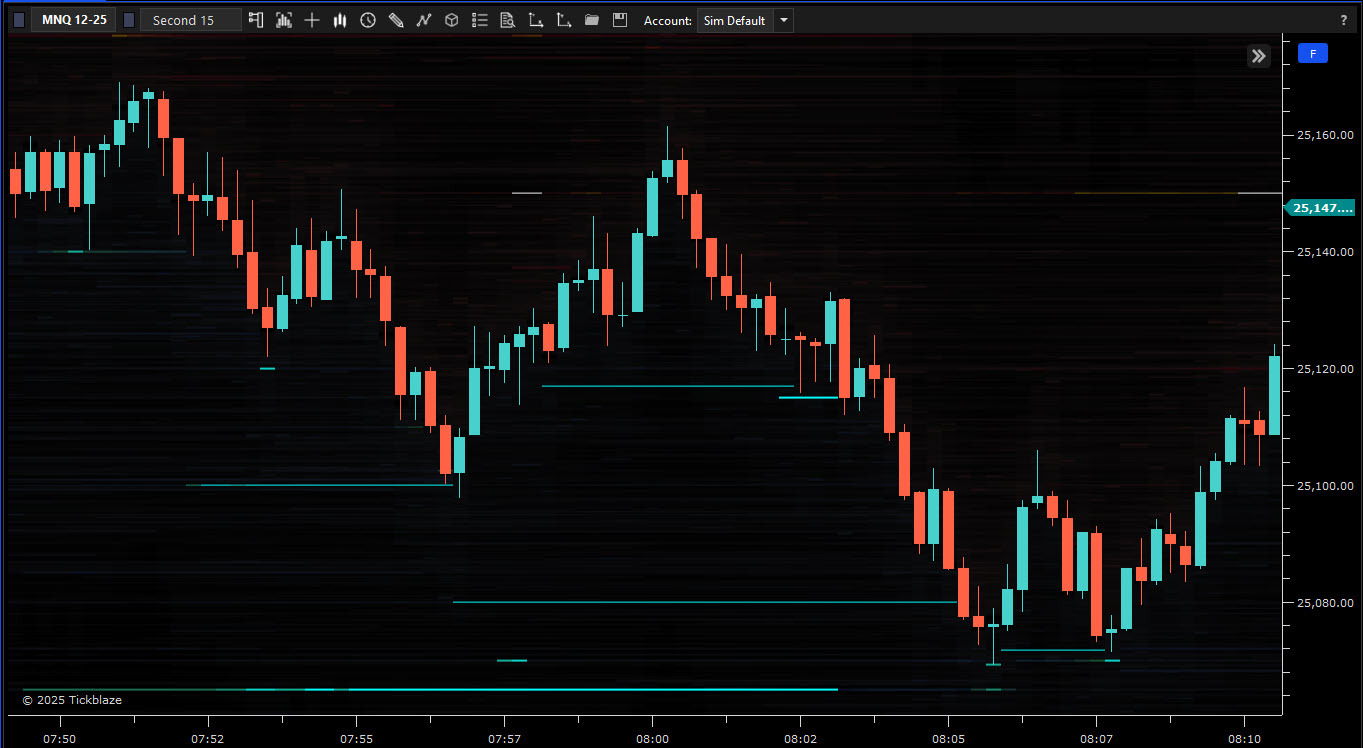
Task: Select the pencil drawing tool
Action: tap(396, 20)
